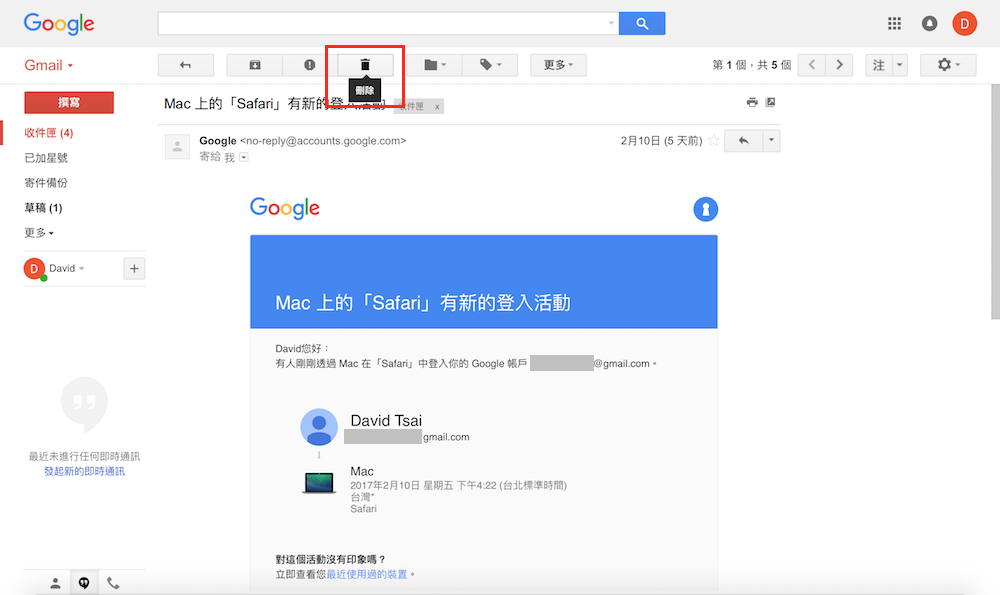
Task: Click the Mac laptop device image
Action: point(319,483)
